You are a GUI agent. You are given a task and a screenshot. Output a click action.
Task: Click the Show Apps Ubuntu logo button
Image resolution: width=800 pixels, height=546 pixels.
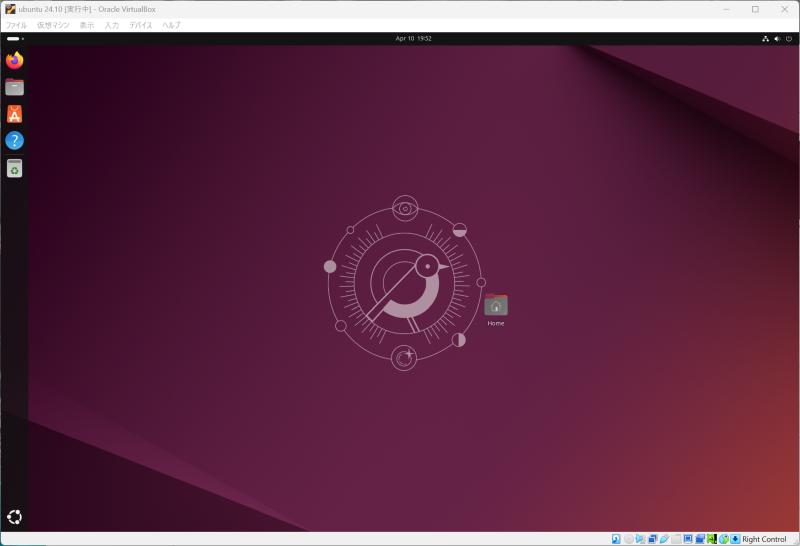[14, 517]
